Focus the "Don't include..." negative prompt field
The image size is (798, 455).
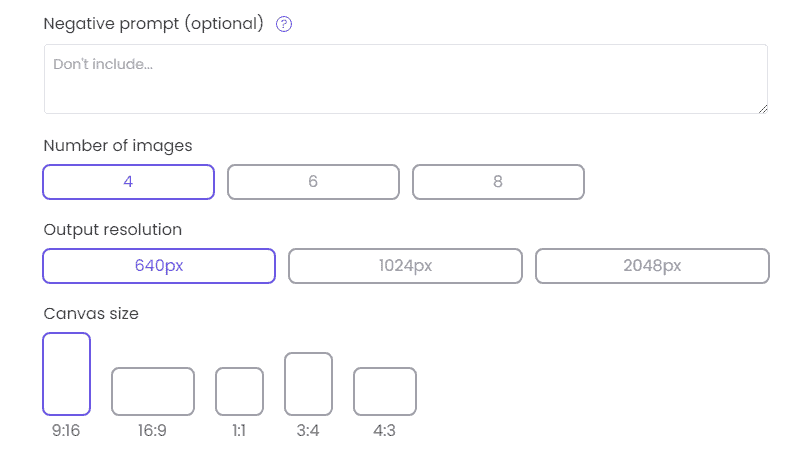pos(406,79)
